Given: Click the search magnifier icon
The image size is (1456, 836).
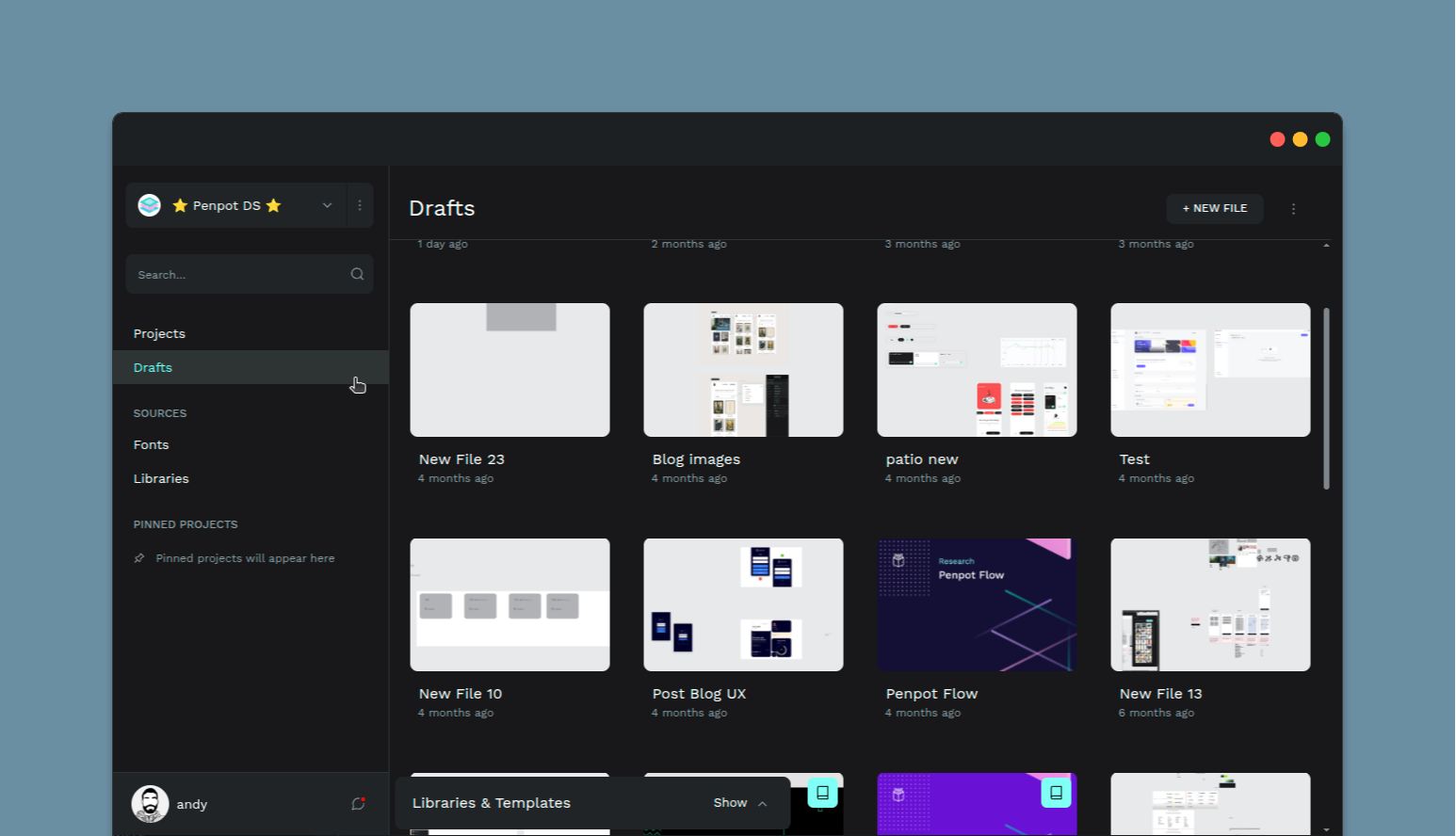Looking at the screenshot, I should (x=357, y=274).
